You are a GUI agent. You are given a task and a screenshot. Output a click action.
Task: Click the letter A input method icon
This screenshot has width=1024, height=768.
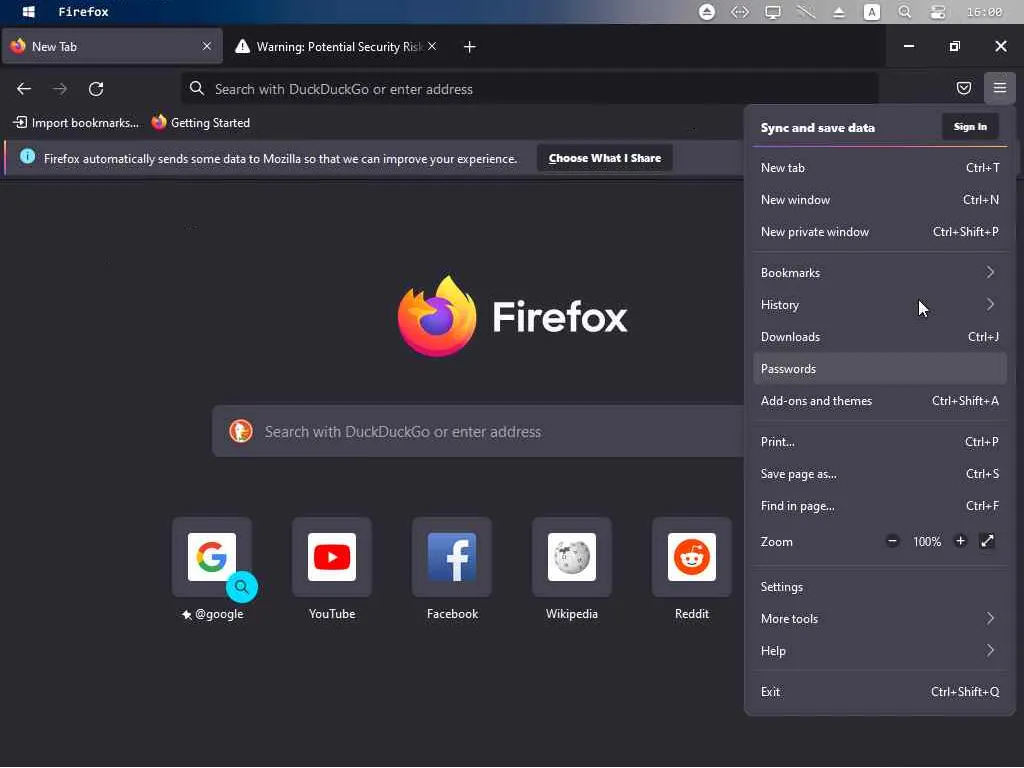click(x=871, y=12)
